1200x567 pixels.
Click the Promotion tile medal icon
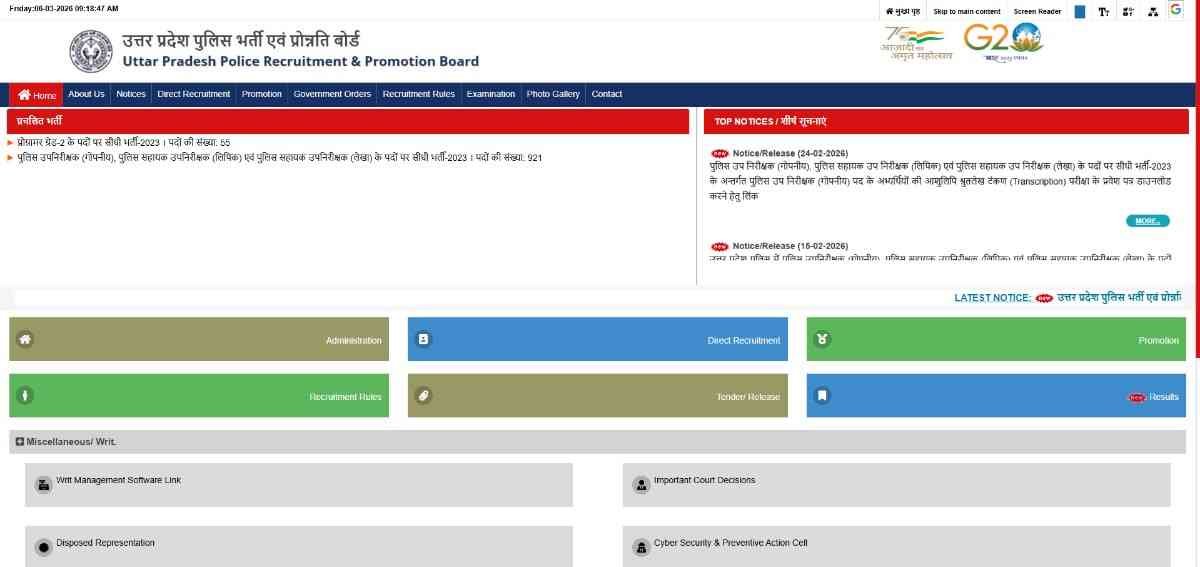(x=822, y=339)
